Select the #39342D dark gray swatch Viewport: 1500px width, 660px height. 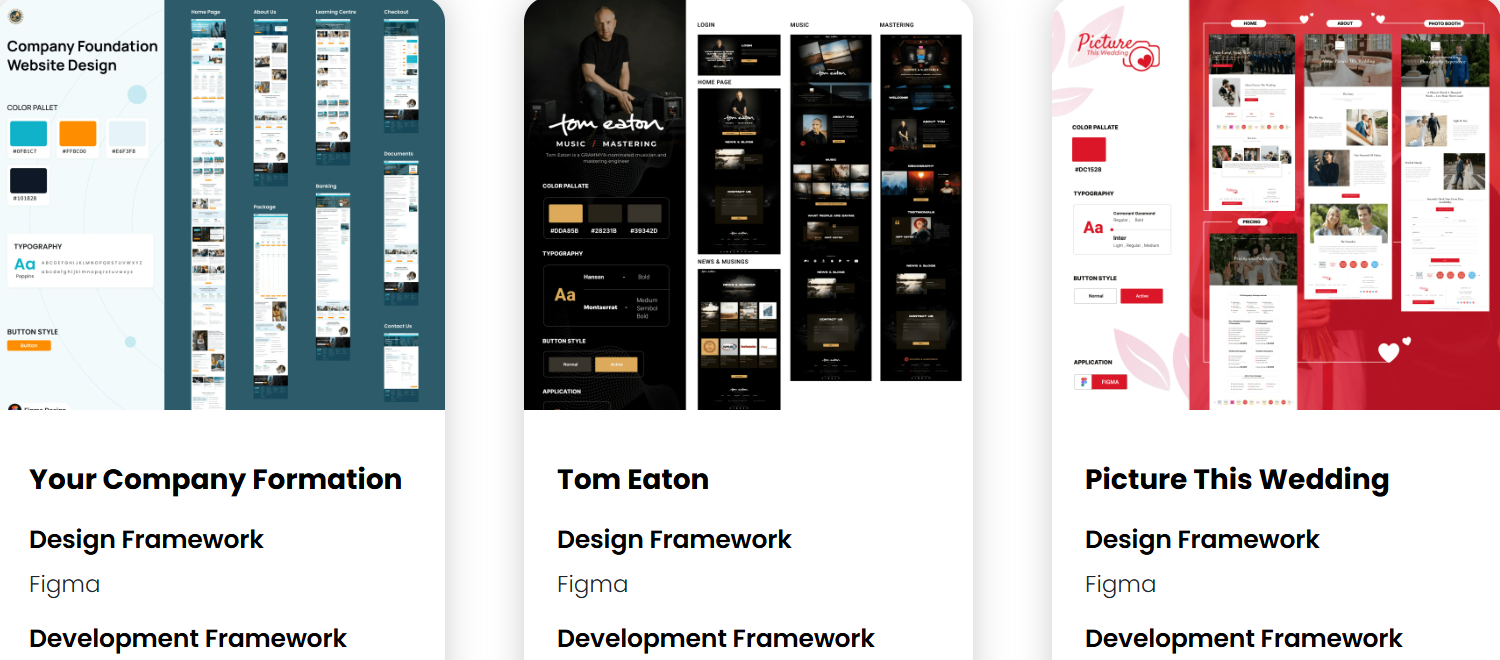tap(644, 213)
